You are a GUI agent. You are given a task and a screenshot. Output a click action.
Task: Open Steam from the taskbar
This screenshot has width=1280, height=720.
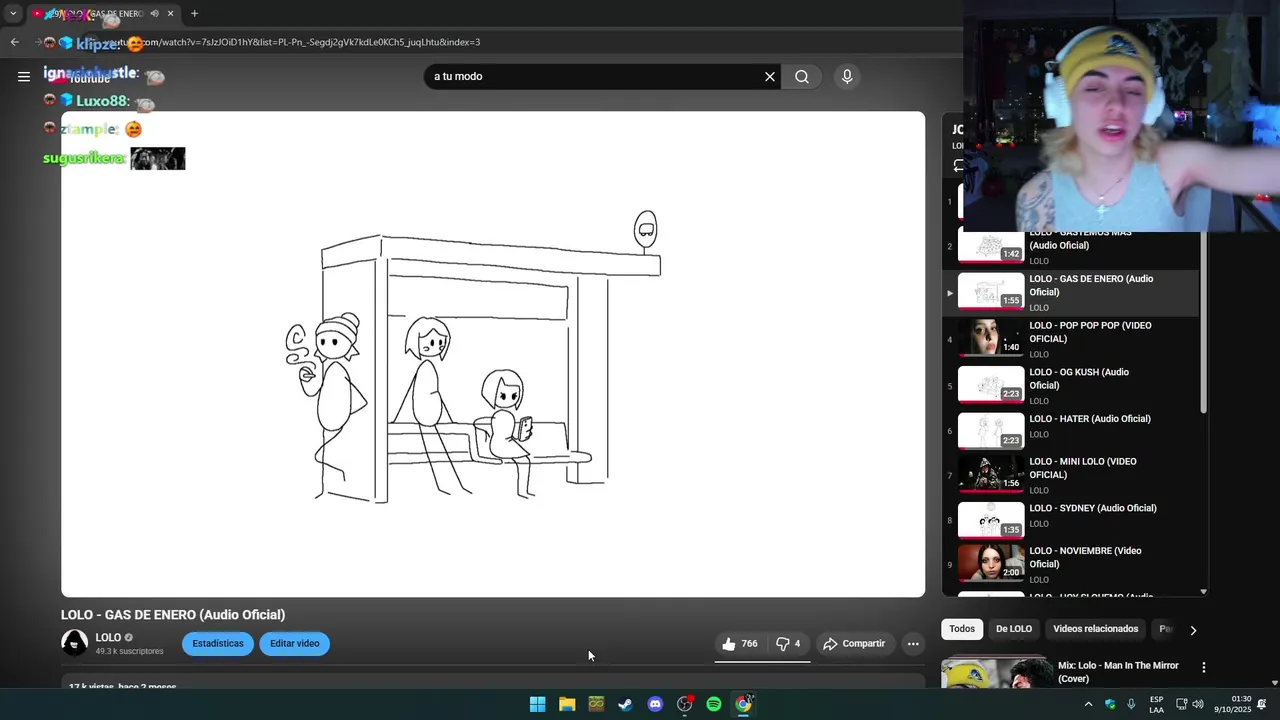click(x=625, y=704)
